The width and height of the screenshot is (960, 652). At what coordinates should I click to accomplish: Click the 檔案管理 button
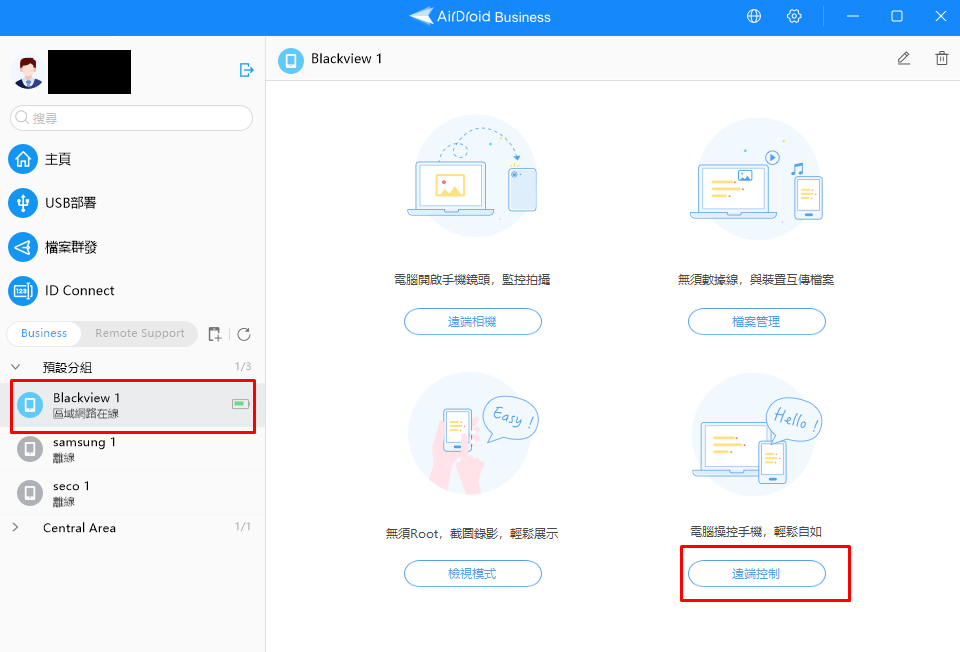pos(757,321)
